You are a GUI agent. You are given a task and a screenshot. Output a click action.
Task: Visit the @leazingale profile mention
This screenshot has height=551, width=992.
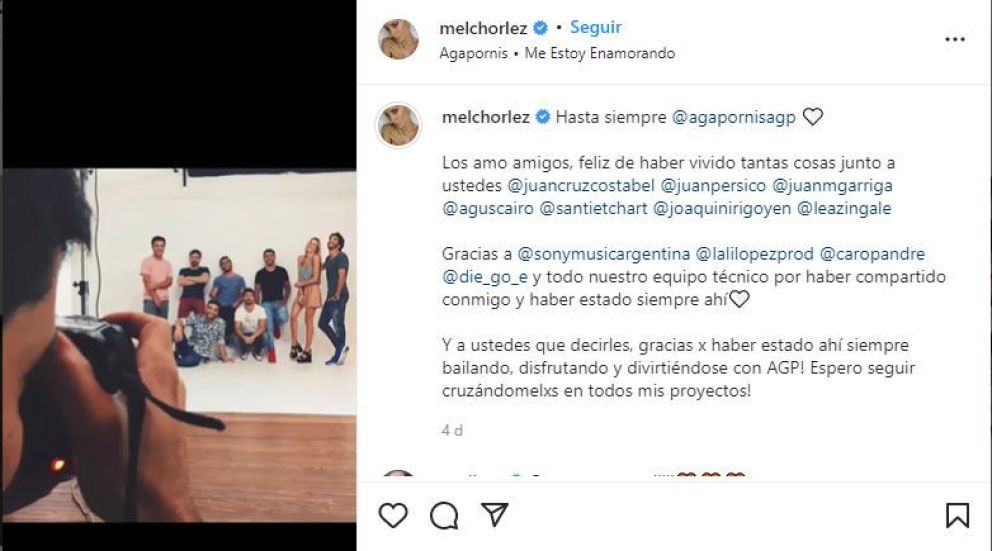pos(844,209)
